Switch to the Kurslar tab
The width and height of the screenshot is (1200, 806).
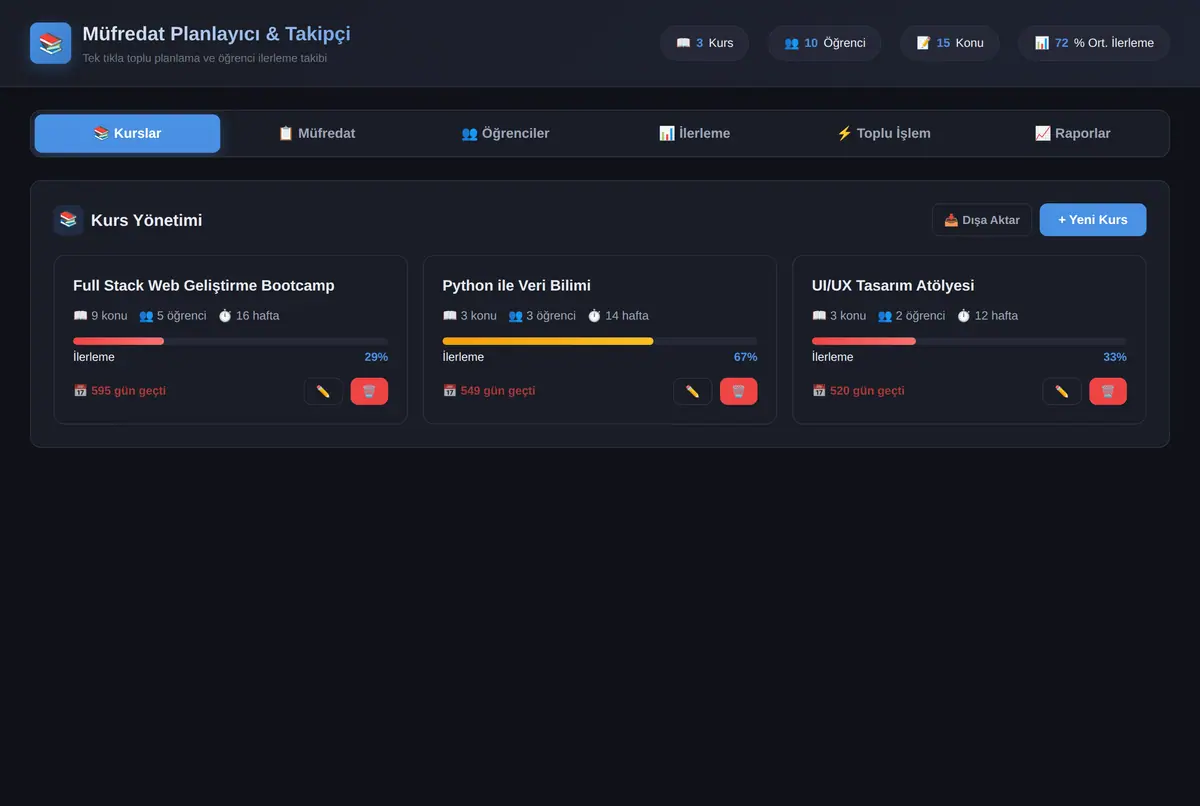click(x=127, y=133)
